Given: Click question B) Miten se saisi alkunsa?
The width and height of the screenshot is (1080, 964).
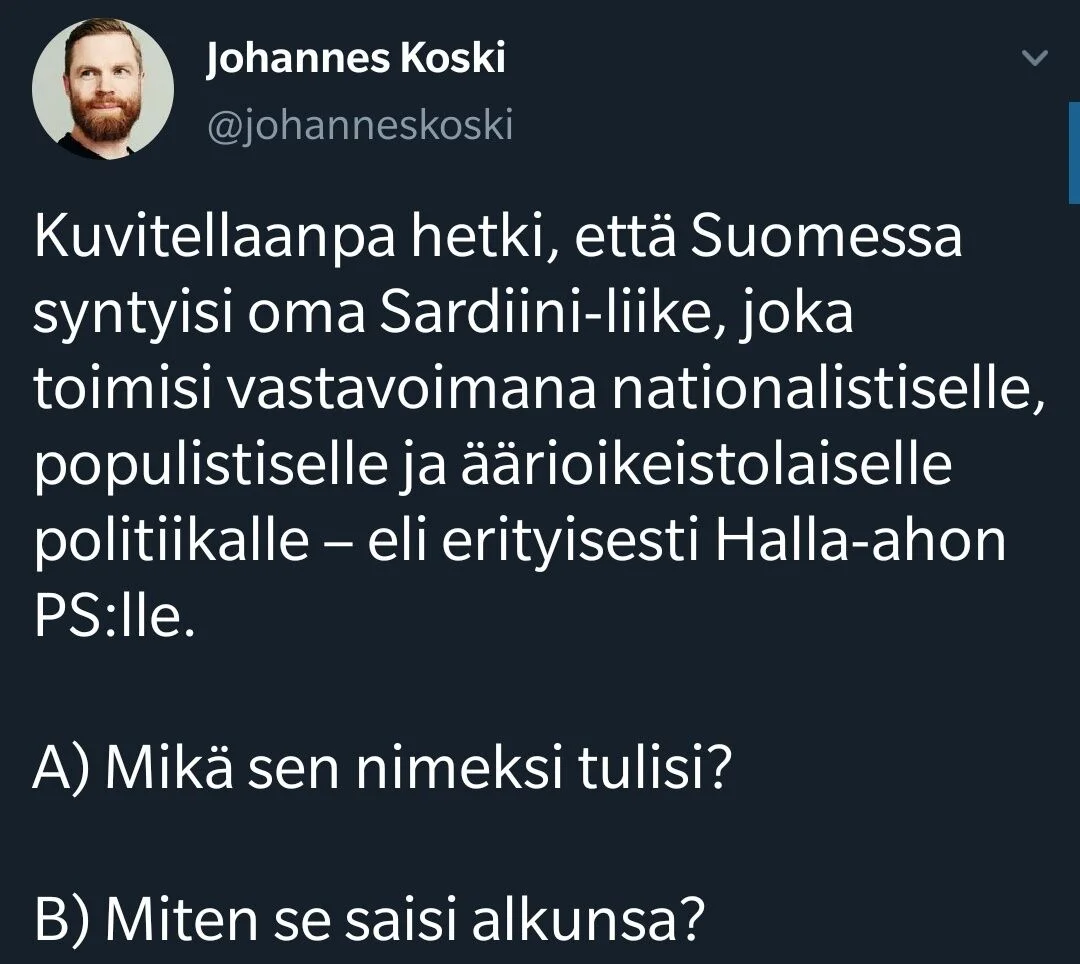Looking at the screenshot, I should point(365,917).
